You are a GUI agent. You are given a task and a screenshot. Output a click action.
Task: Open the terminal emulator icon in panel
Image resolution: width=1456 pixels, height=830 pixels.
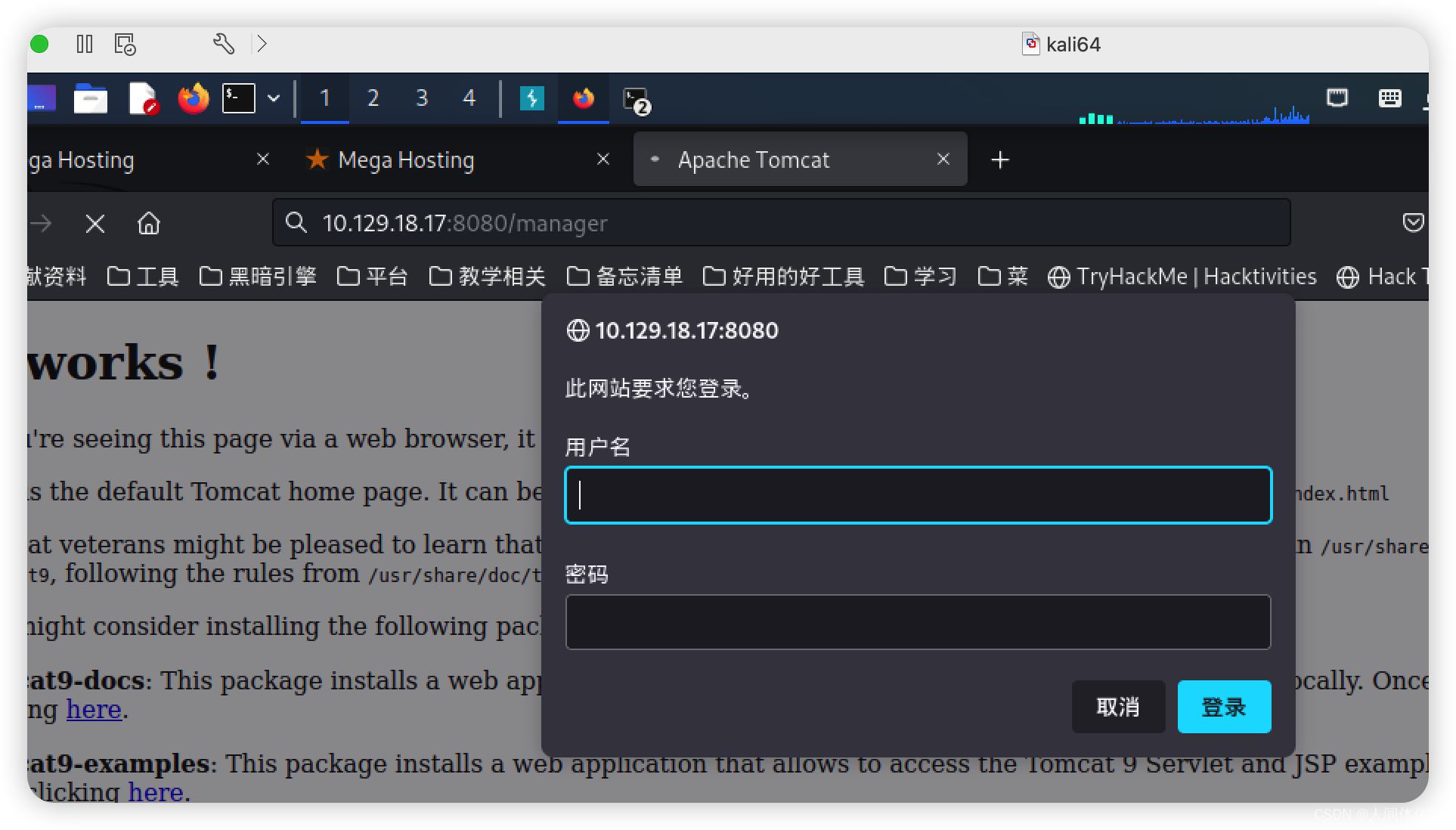(238, 98)
